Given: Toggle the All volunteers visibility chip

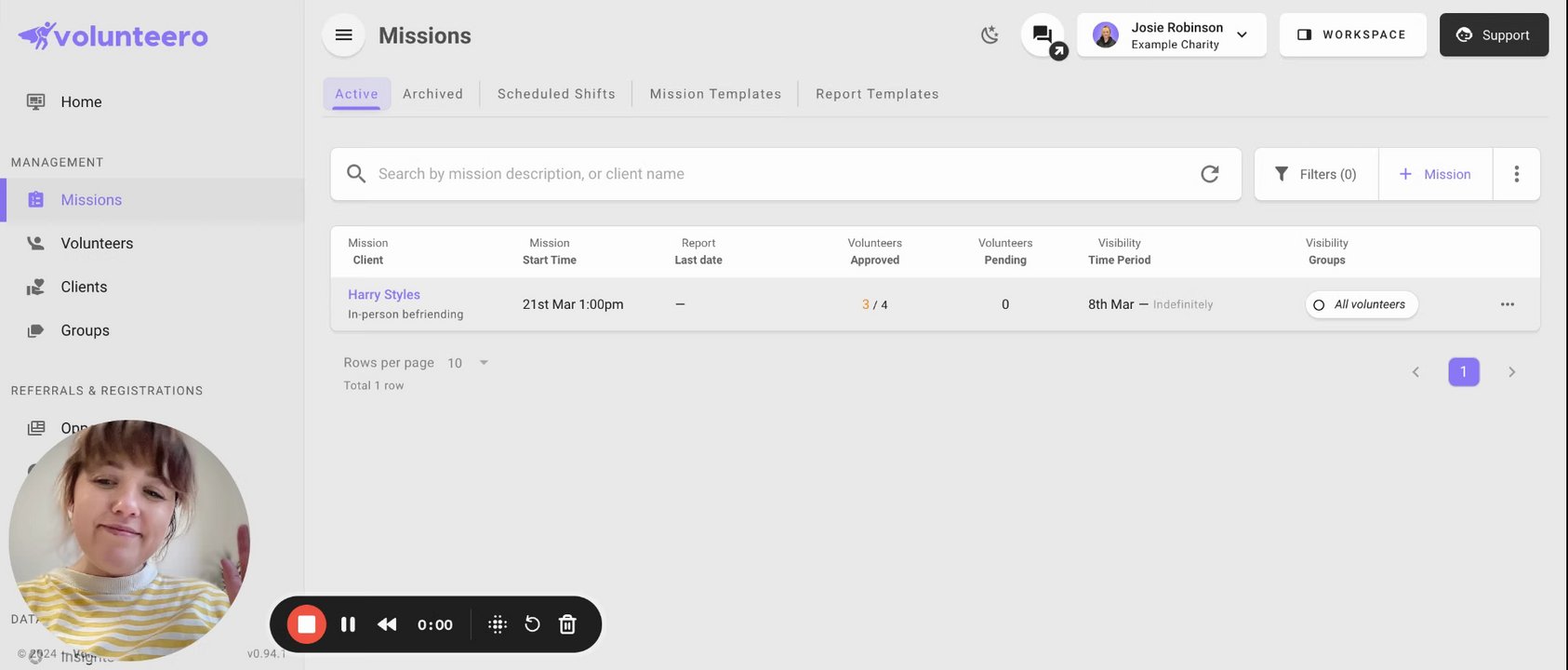Looking at the screenshot, I should [1361, 304].
